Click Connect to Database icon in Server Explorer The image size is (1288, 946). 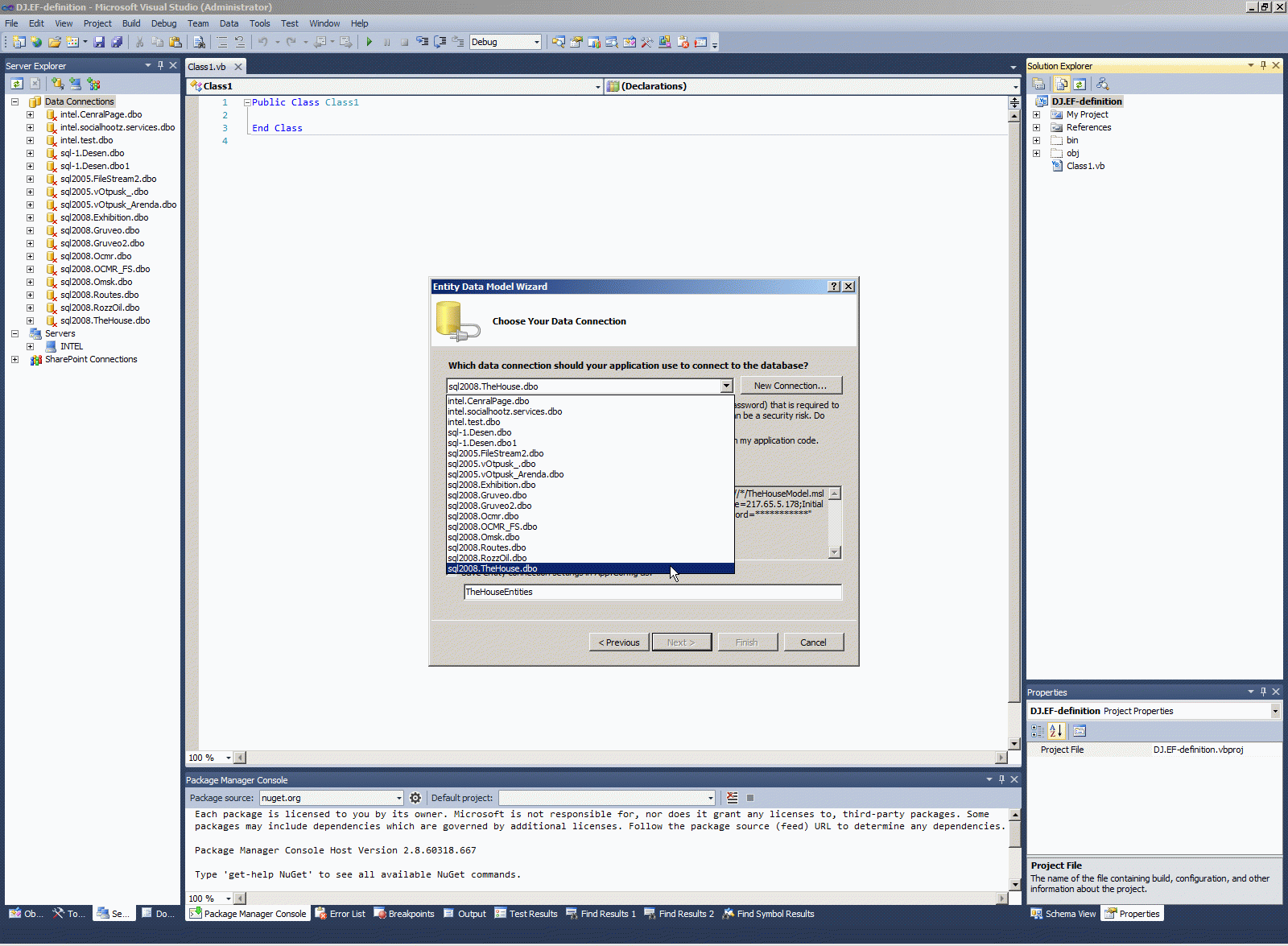(57, 84)
